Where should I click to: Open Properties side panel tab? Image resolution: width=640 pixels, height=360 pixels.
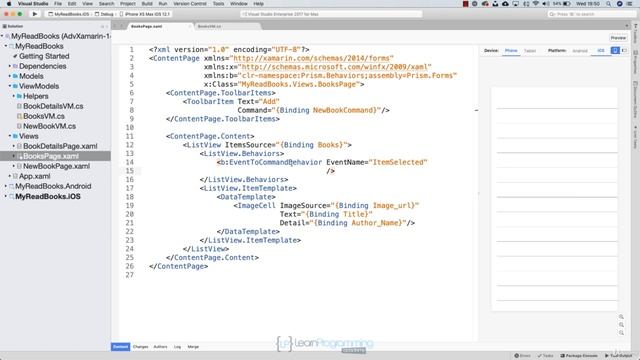[636, 62]
